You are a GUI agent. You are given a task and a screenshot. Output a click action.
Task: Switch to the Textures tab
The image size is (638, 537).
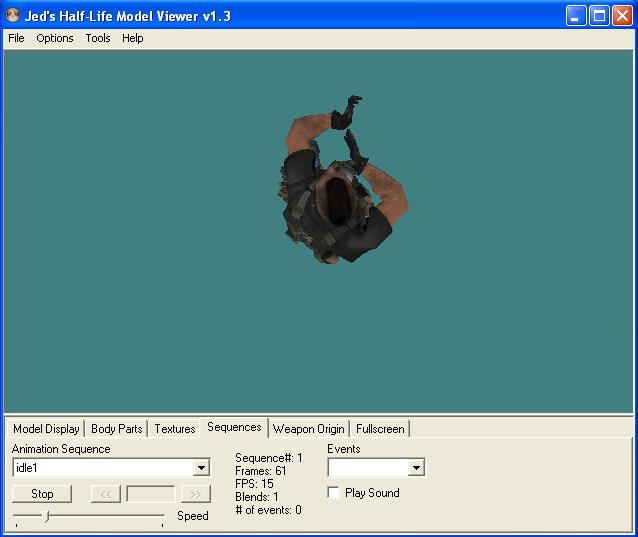175,429
